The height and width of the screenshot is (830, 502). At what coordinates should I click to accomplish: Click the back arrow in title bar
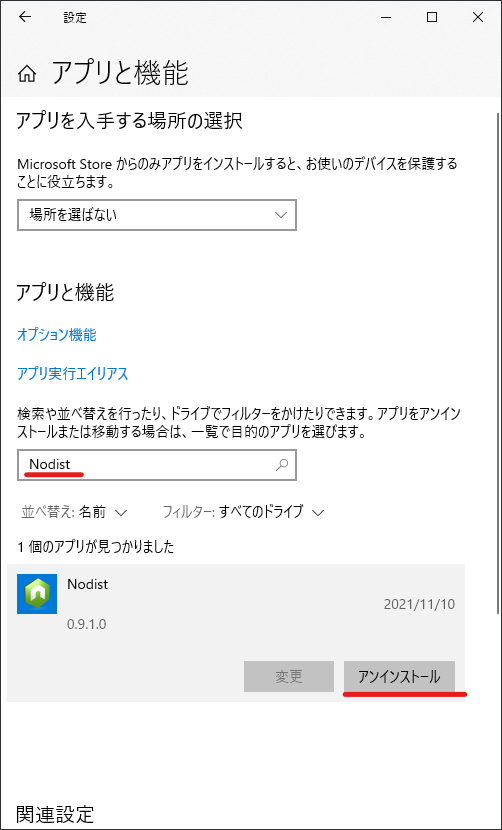point(25,17)
